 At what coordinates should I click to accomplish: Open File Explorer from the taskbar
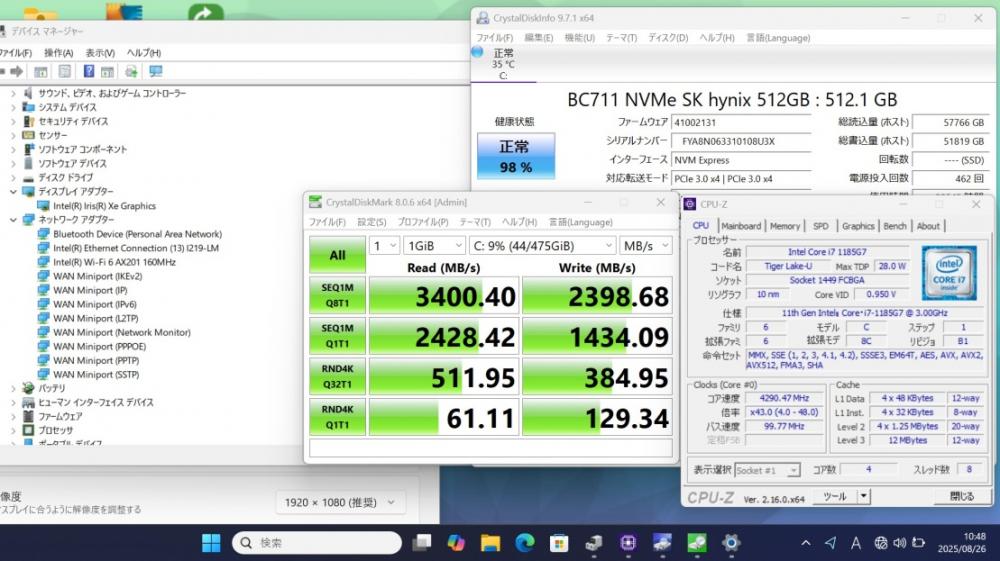(x=490, y=543)
